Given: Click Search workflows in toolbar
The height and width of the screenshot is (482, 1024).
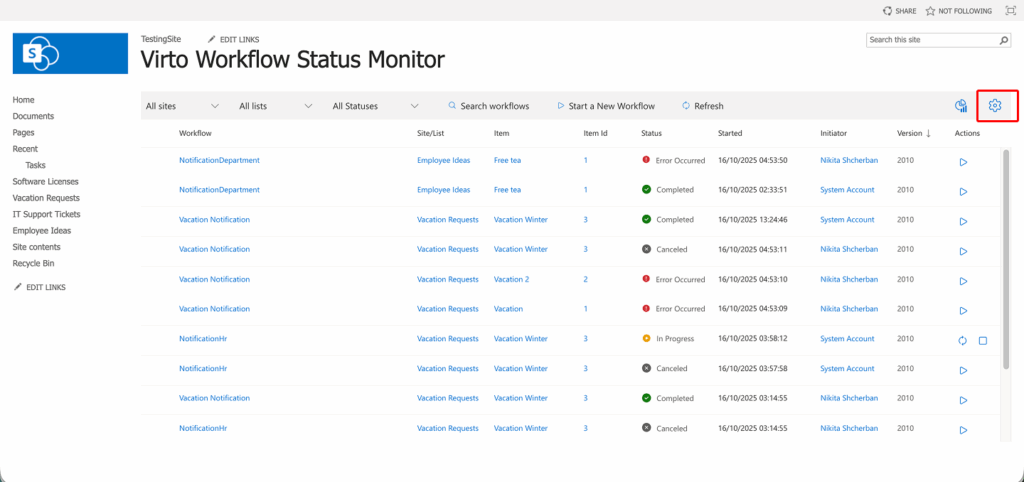Looking at the screenshot, I should point(488,106).
